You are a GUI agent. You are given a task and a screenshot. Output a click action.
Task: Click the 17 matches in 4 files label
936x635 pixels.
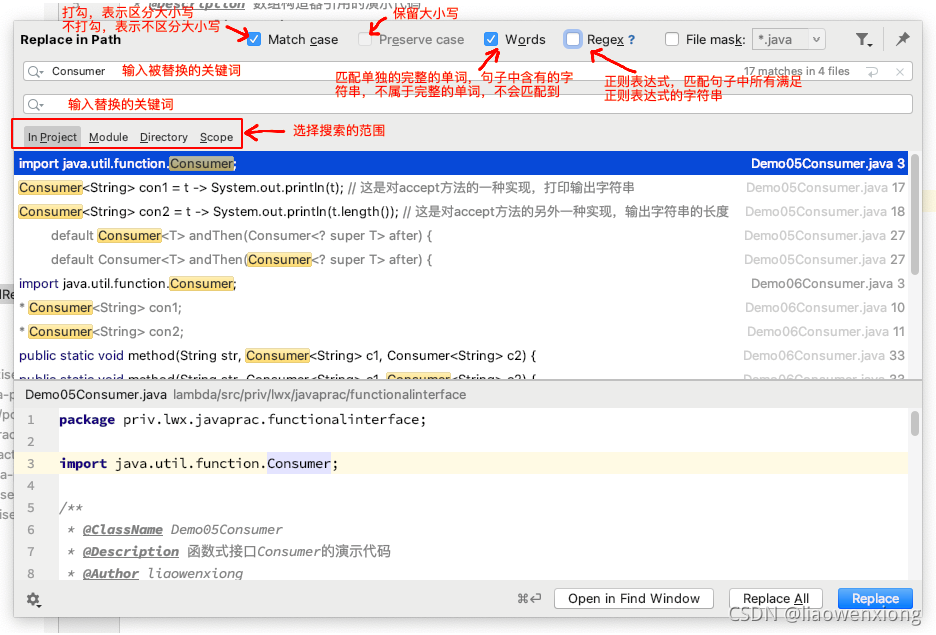(796, 71)
